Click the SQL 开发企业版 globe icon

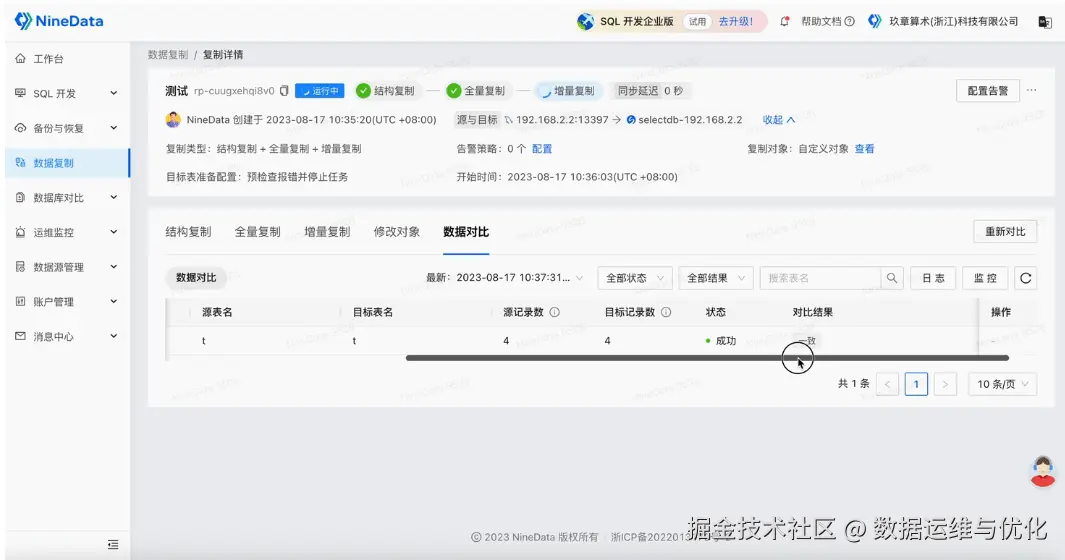click(585, 22)
